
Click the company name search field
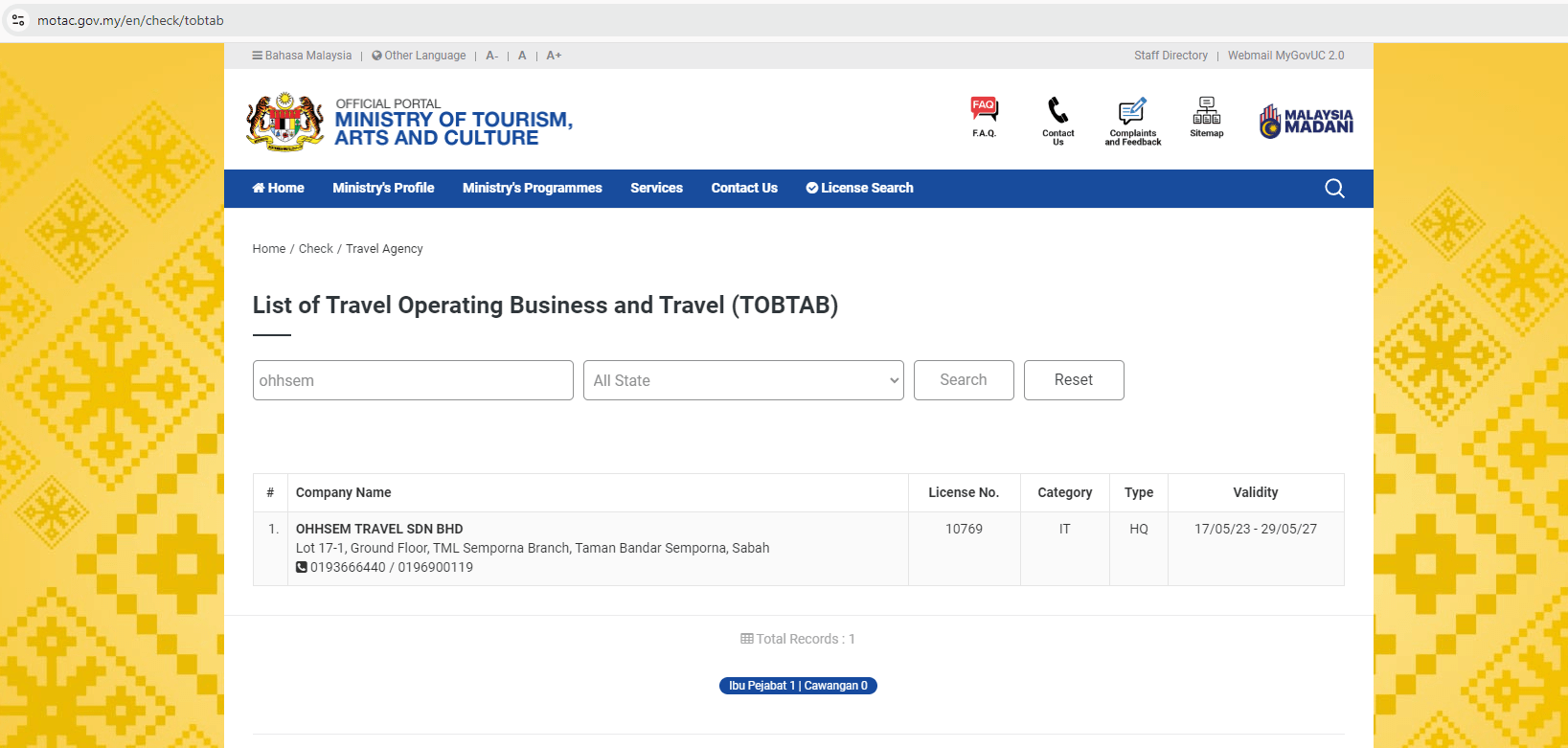click(413, 380)
